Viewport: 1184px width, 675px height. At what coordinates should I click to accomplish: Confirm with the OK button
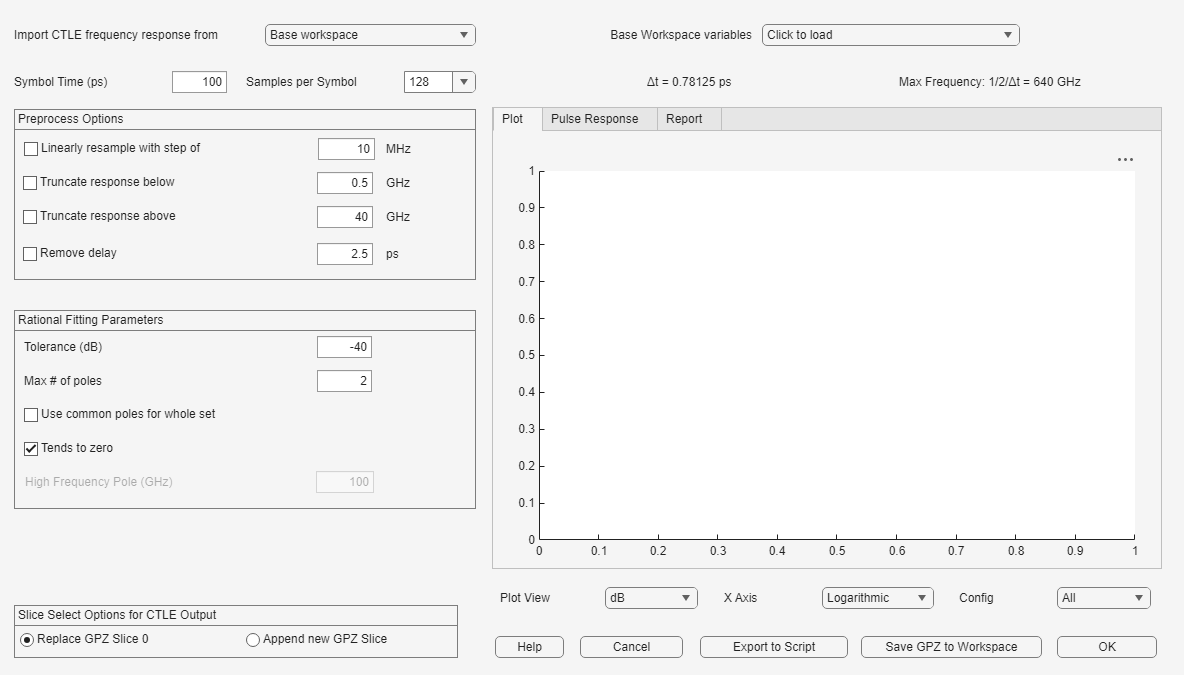(1107, 647)
